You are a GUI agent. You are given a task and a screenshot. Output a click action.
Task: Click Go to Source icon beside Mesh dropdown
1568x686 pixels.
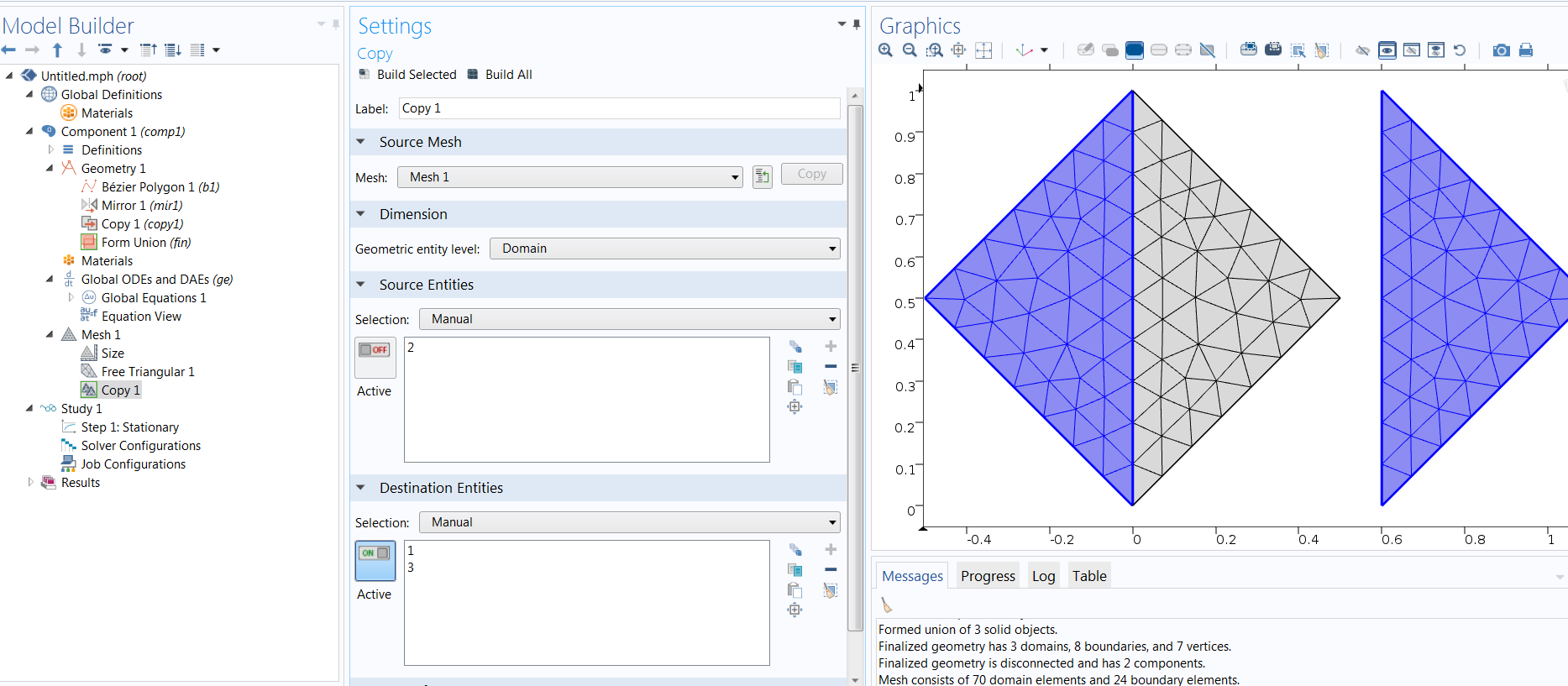click(762, 176)
